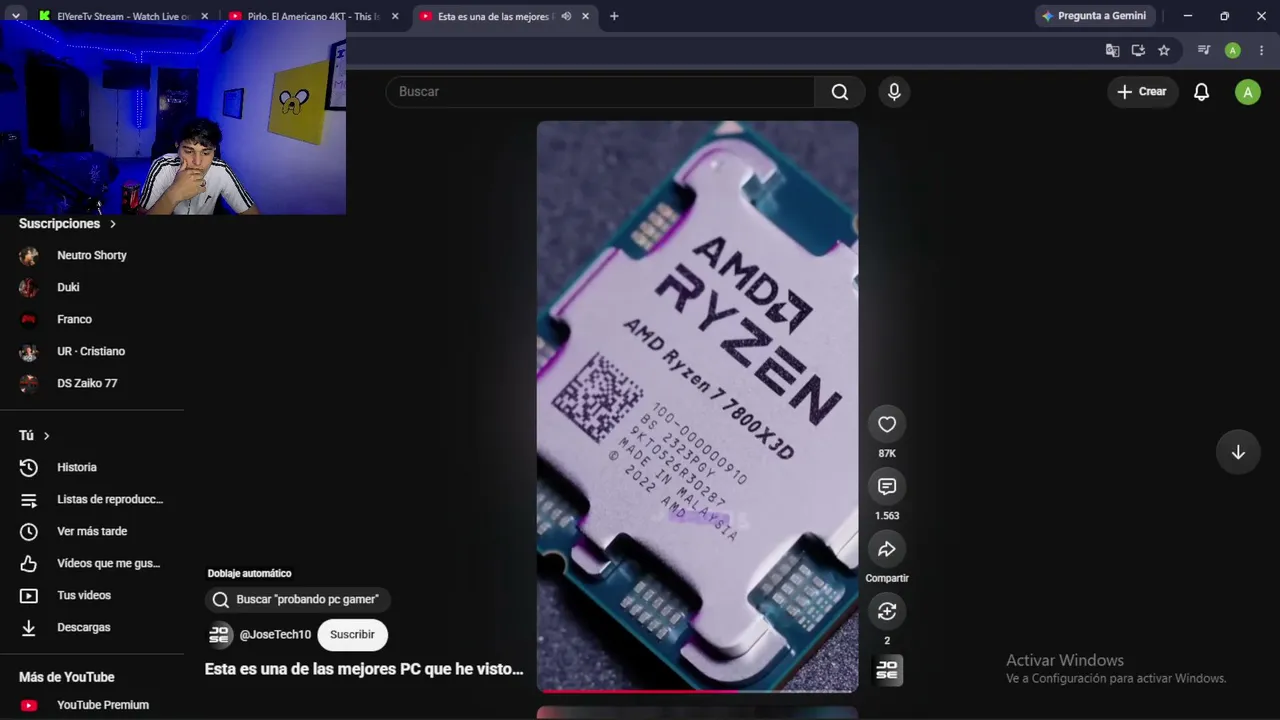Go to next Short with down arrow
Viewport: 1280px width, 720px height.
point(1238,452)
